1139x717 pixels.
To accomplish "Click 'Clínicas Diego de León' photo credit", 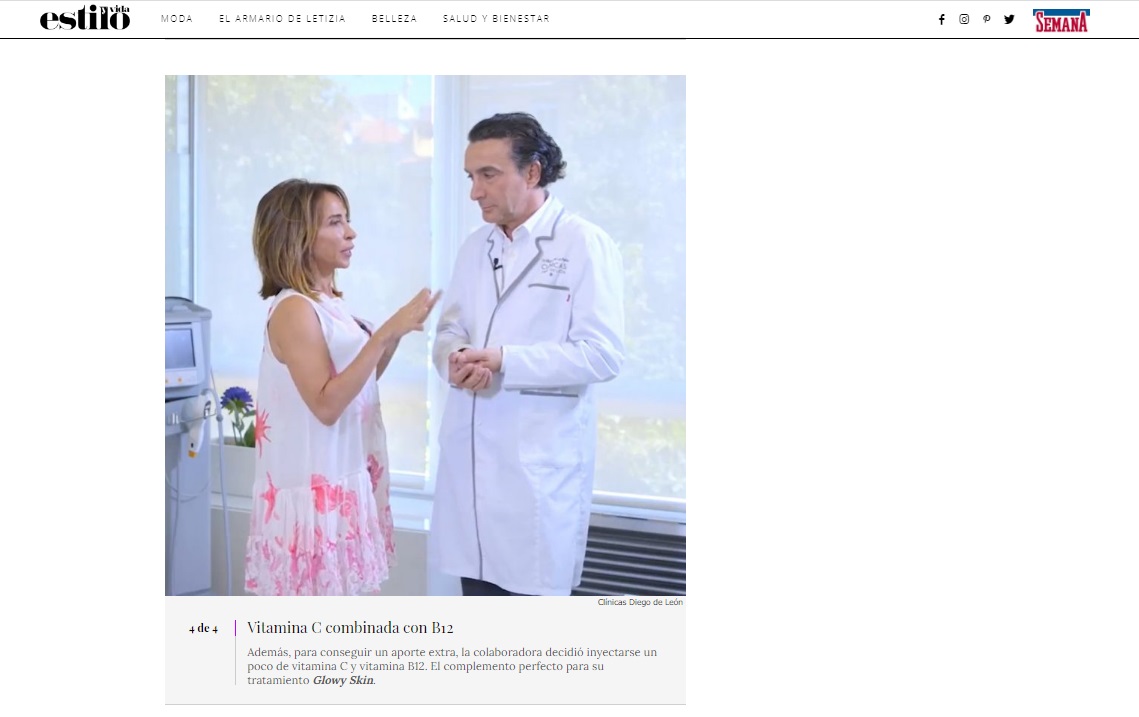I will (640, 602).
